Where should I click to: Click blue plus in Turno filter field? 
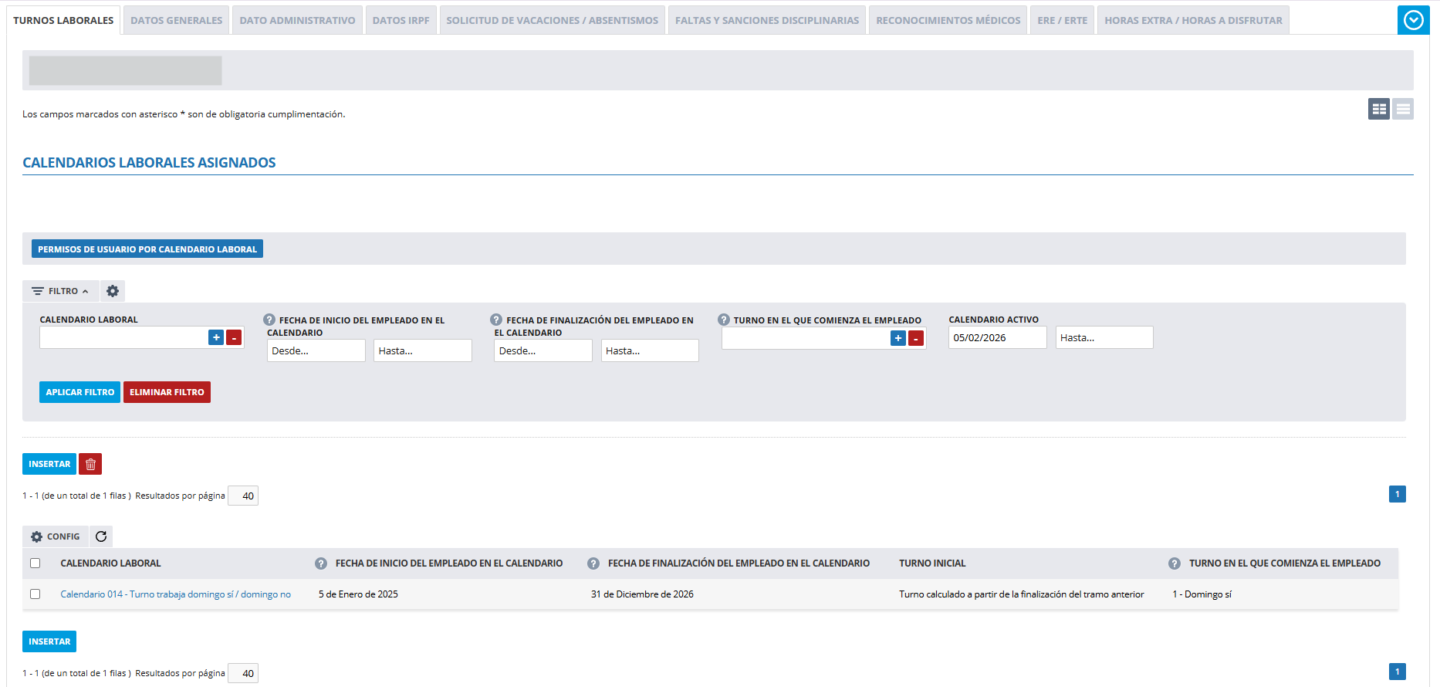(898, 338)
